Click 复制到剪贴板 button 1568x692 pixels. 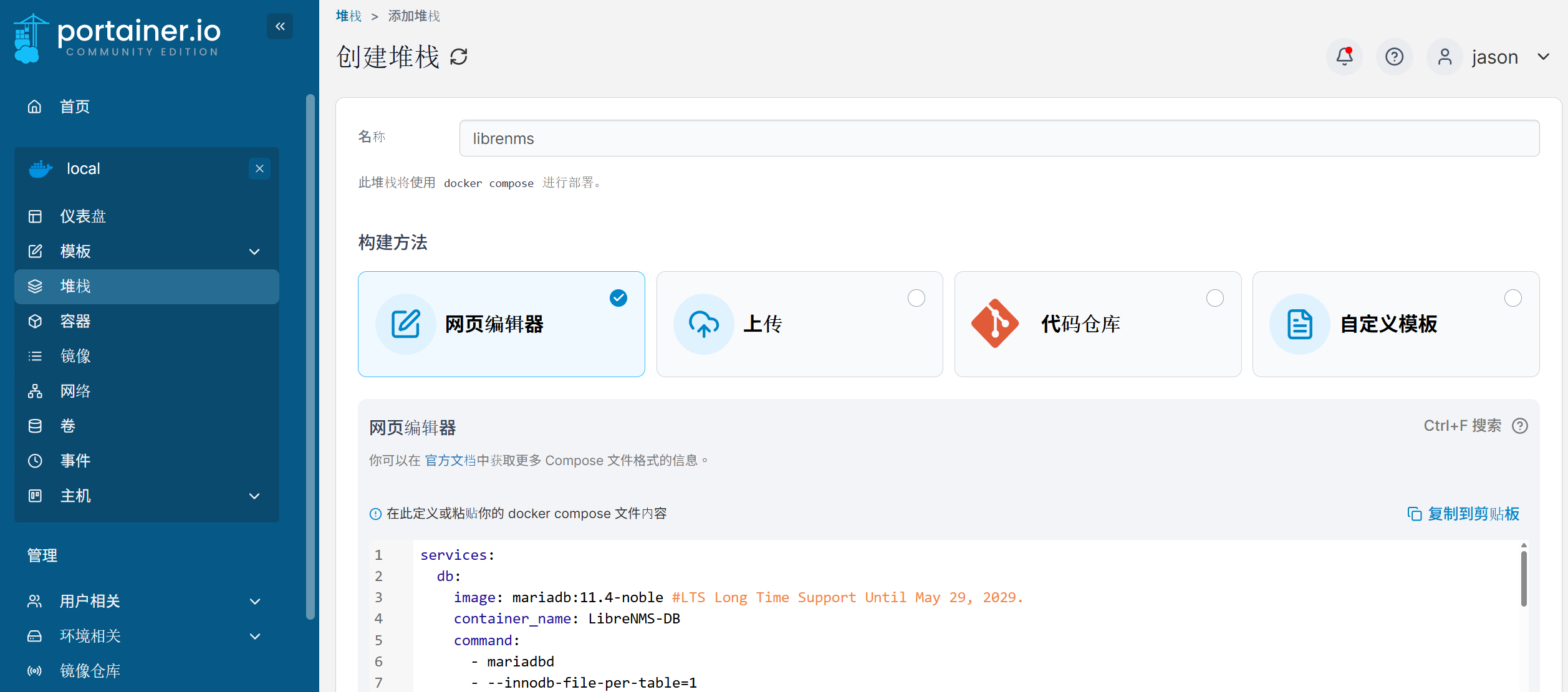[x=1463, y=514]
